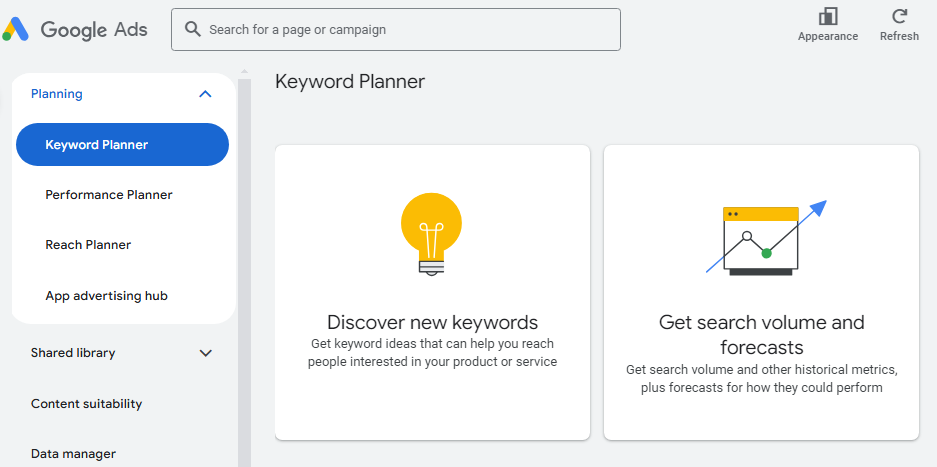The image size is (937, 467).
Task: Expand the Shared library chevron
Action: coord(206,353)
